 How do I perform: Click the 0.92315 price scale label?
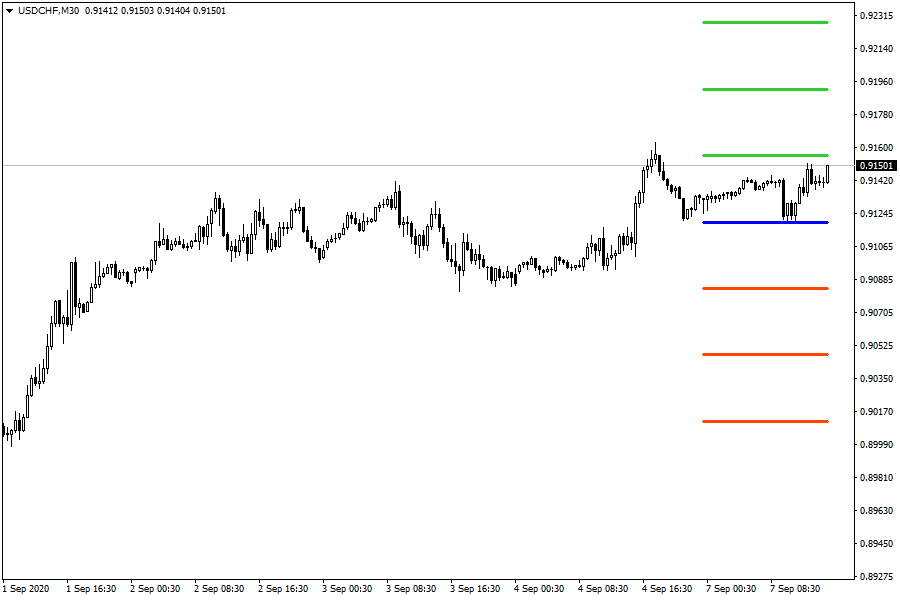pos(877,16)
